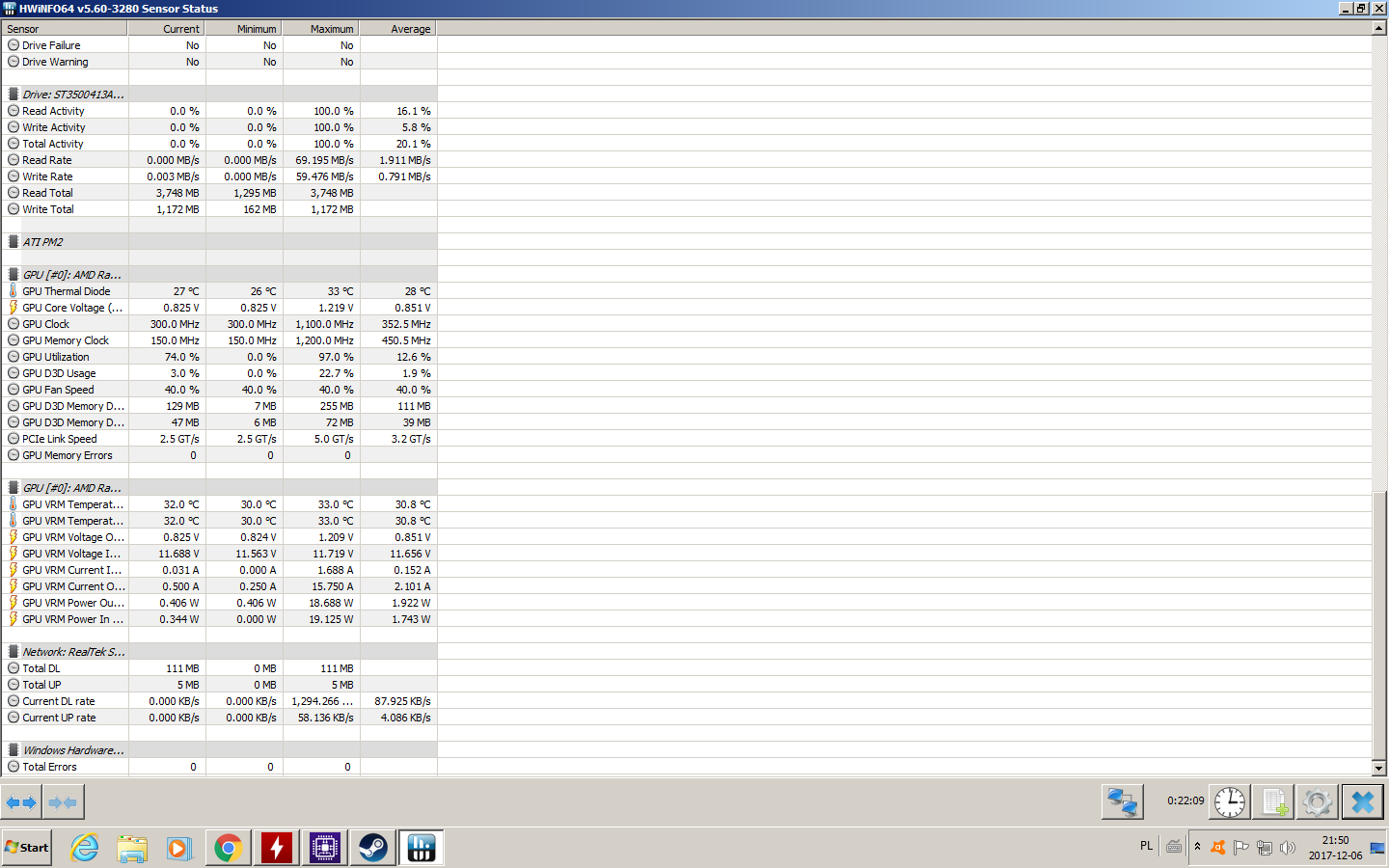Open the network tray icon
Screen dimensions: 1389x868
point(1264,848)
